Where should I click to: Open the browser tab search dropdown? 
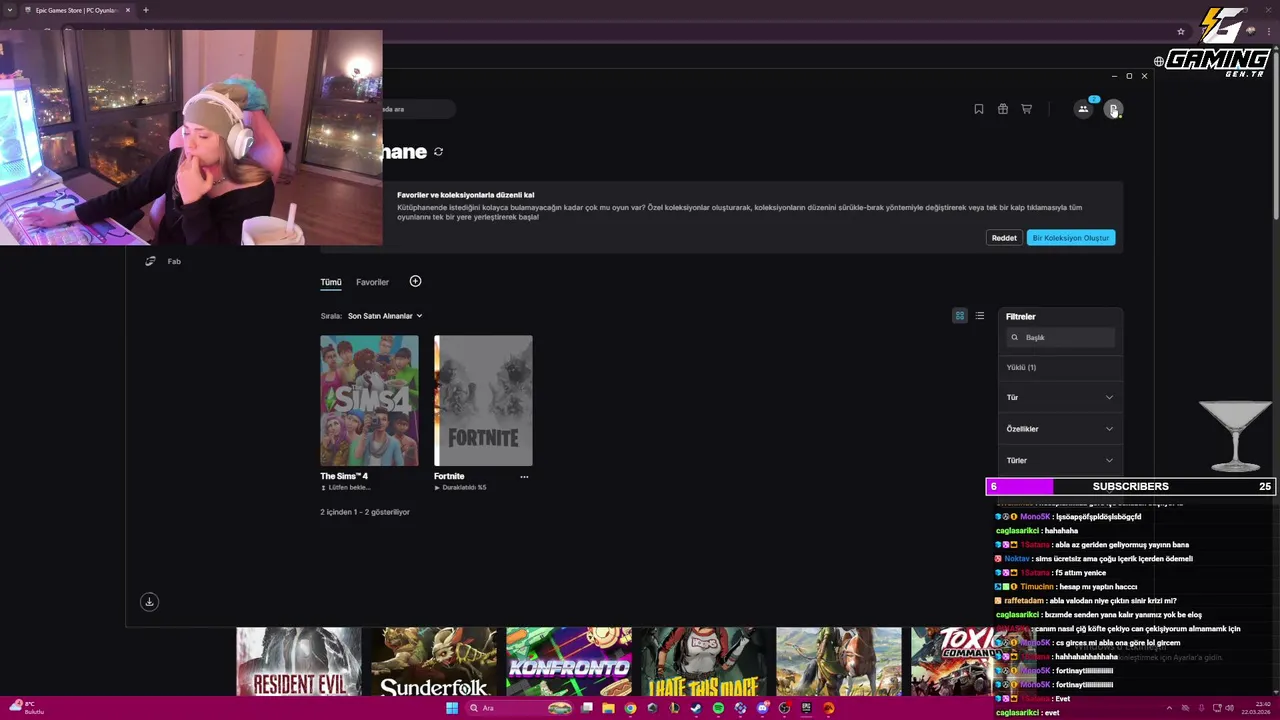coord(9,10)
